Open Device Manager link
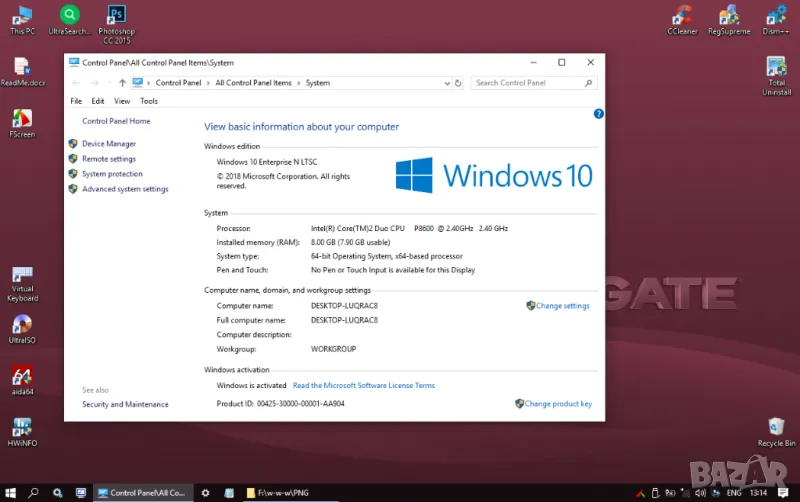The image size is (800, 502). click(109, 144)
